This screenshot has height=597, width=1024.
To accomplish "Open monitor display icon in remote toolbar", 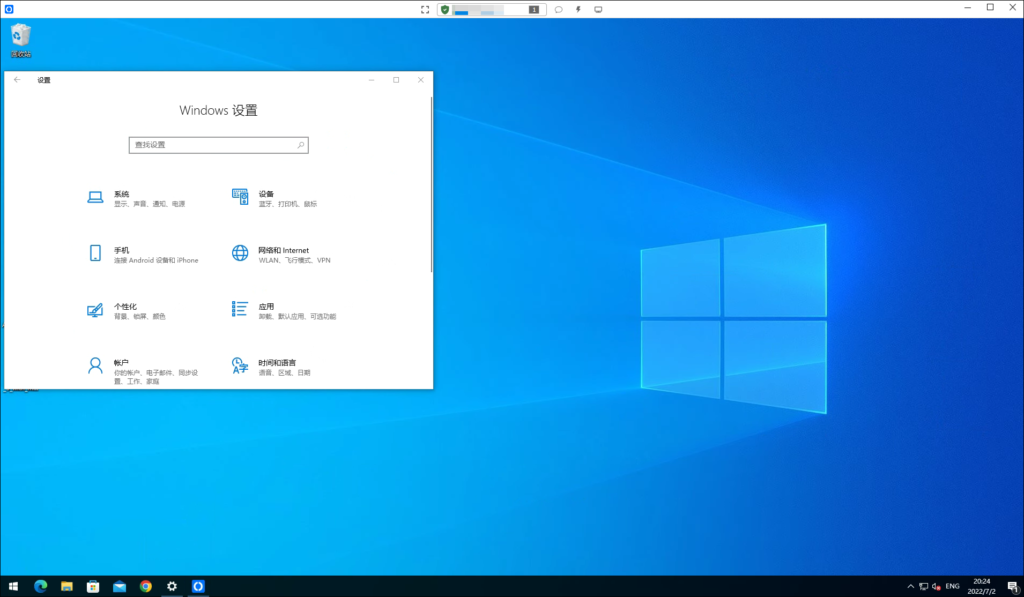I will click(x=598, y=9).
